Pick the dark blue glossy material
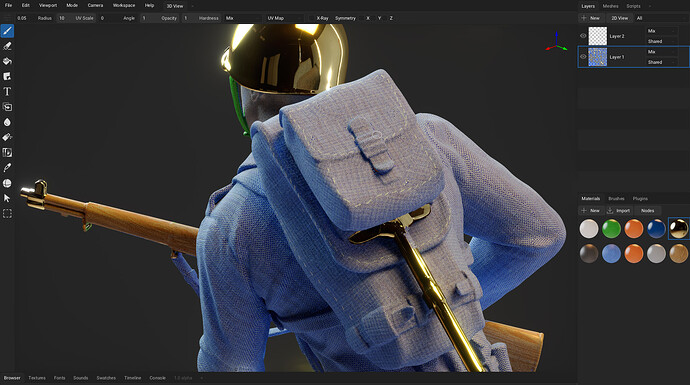This screenshot has height=385, width=690. click(x=656, y=229)
